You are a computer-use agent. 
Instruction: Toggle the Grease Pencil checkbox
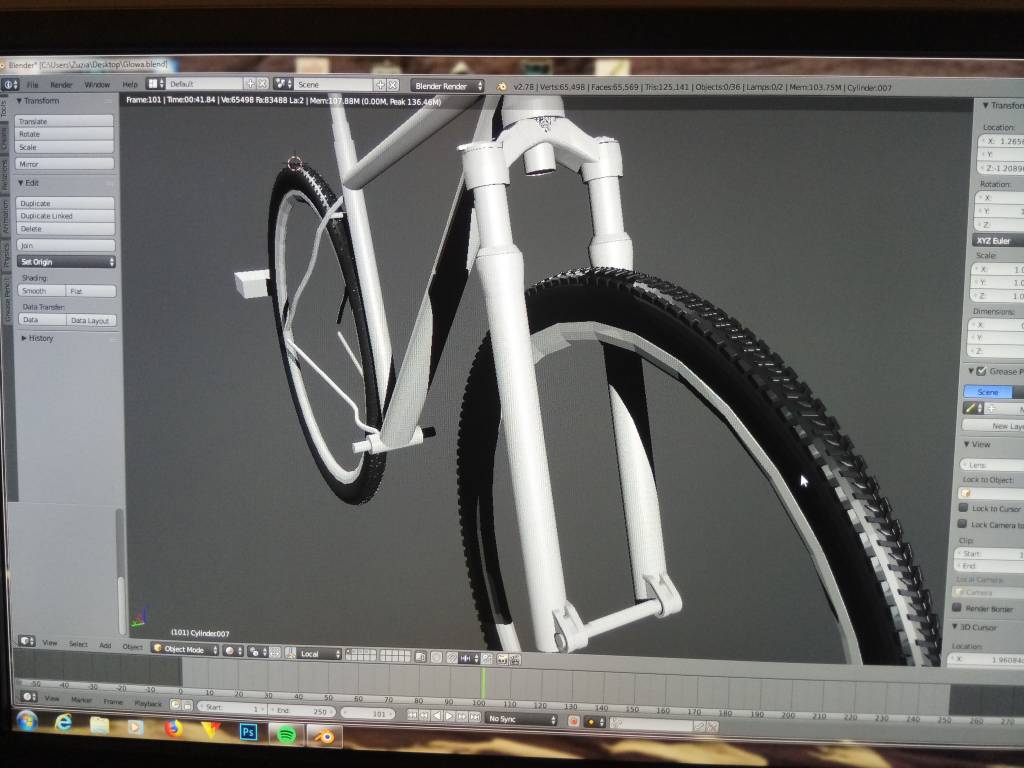tap(981, 372)
